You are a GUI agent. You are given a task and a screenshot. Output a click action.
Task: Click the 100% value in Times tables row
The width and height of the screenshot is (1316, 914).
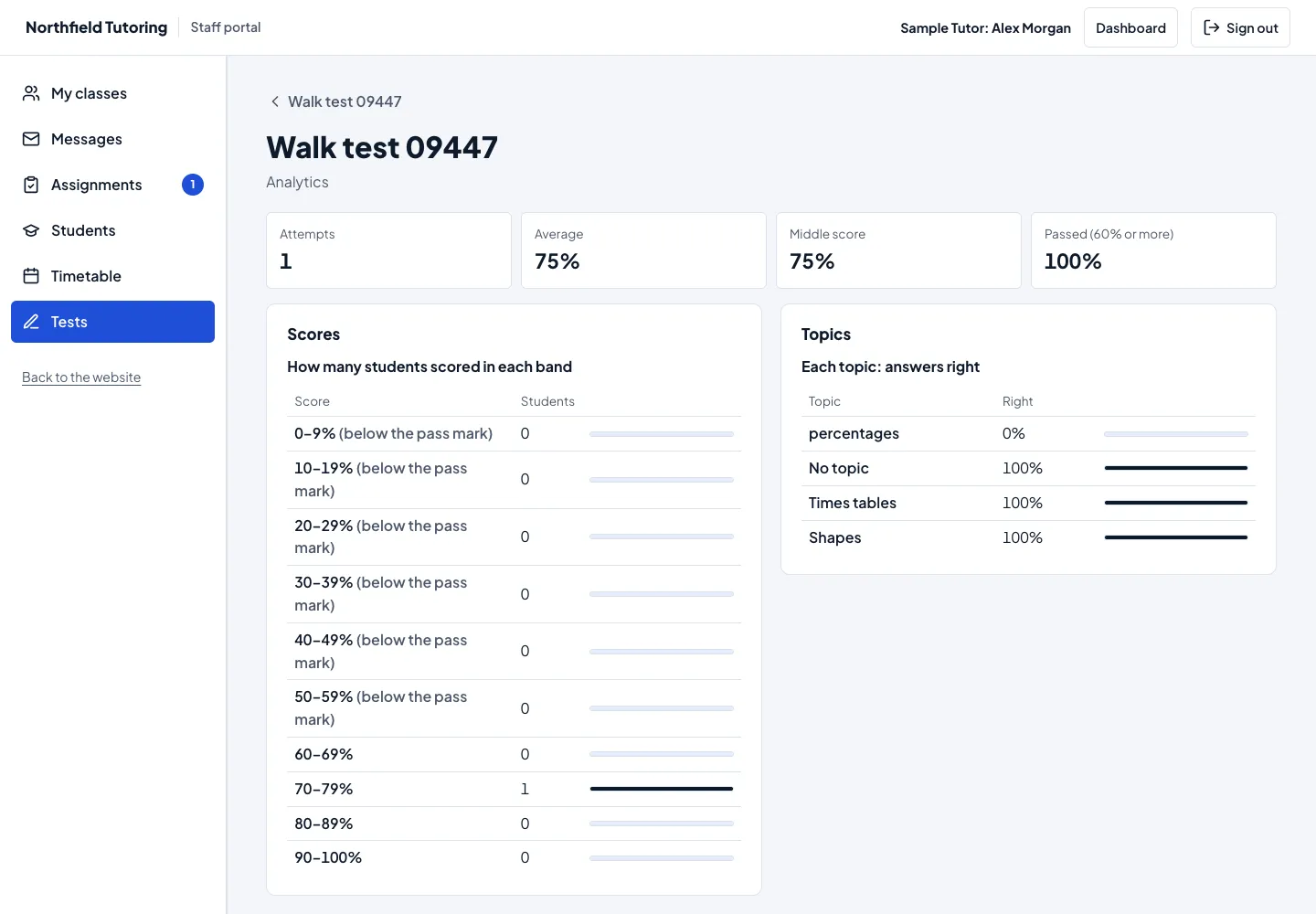click(x=1023, y=503)
